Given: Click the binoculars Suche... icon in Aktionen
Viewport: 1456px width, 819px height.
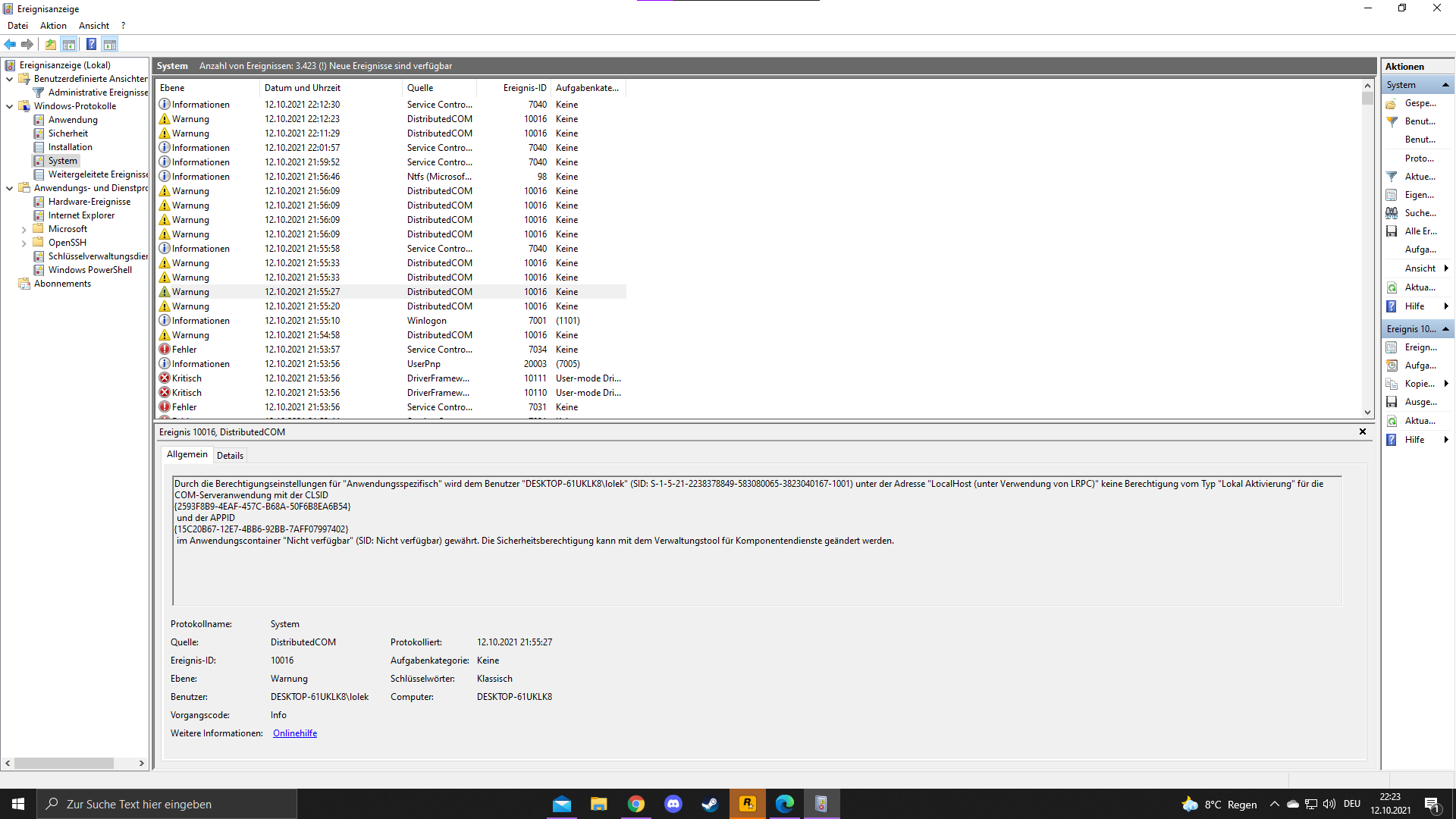Looking at the screenshot, I should pyautogui.click(x=1392, y=213).
